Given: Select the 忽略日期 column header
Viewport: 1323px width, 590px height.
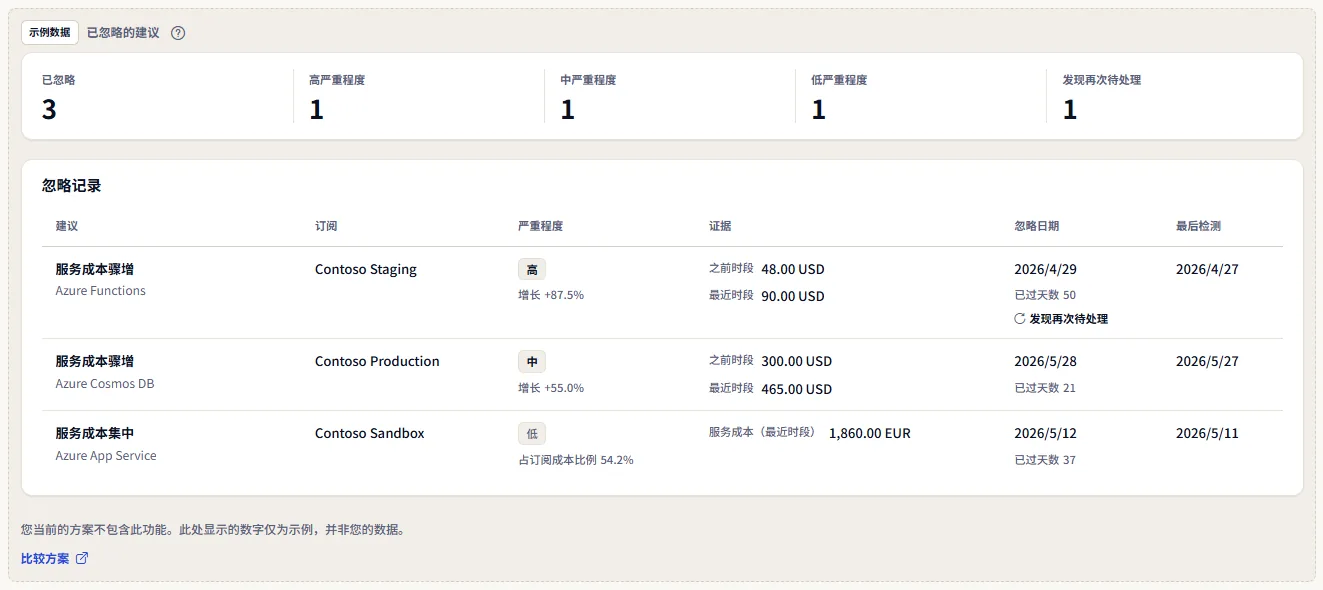Looking at the screenshot, I should pos(1036,226).
